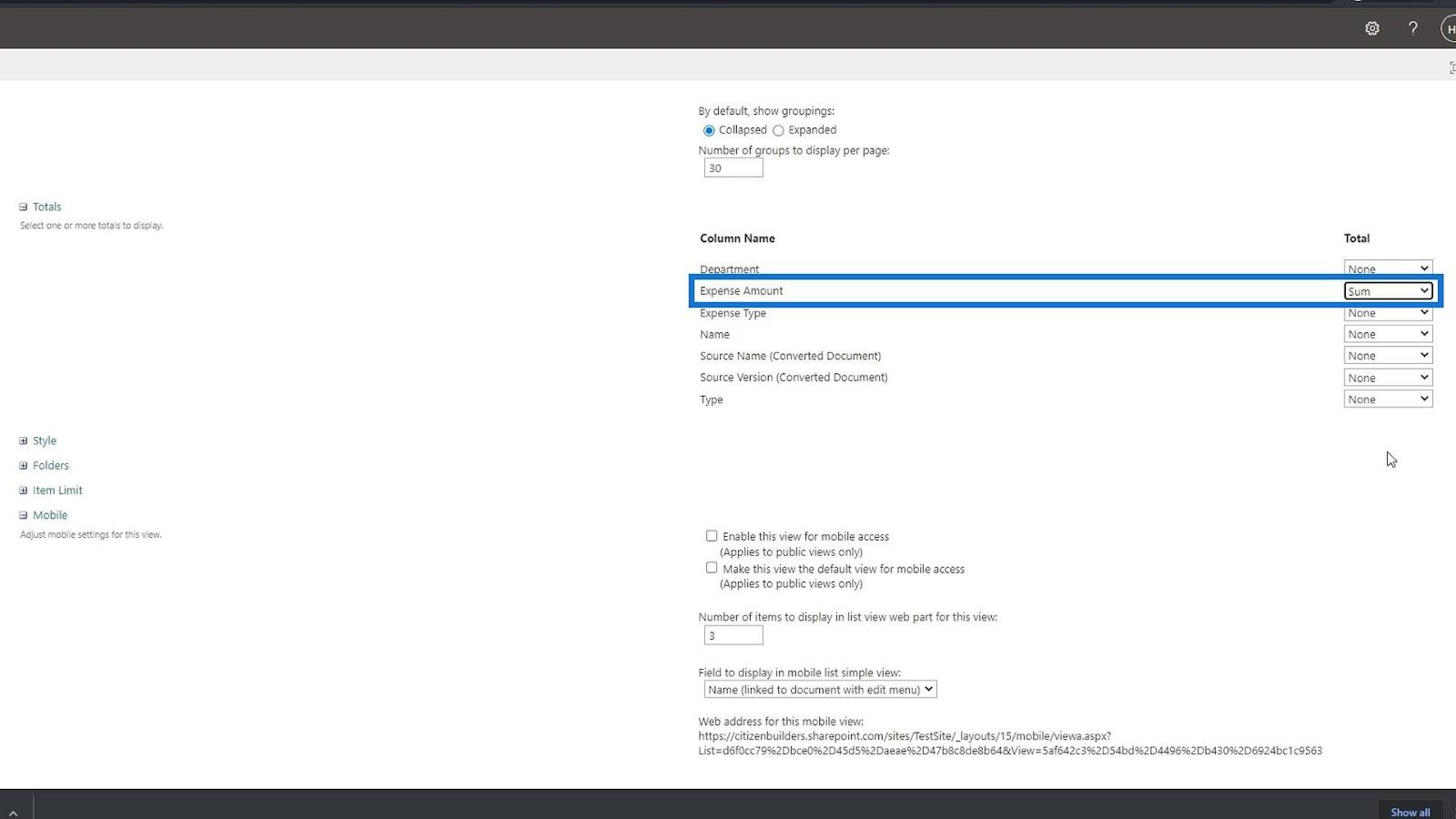Click the Totals section heading

(47, 207)
